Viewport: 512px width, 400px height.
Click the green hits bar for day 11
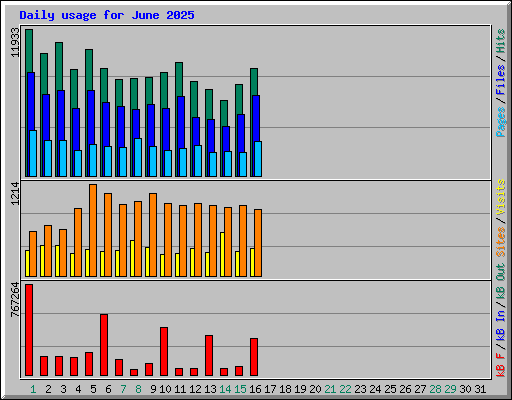179,79
